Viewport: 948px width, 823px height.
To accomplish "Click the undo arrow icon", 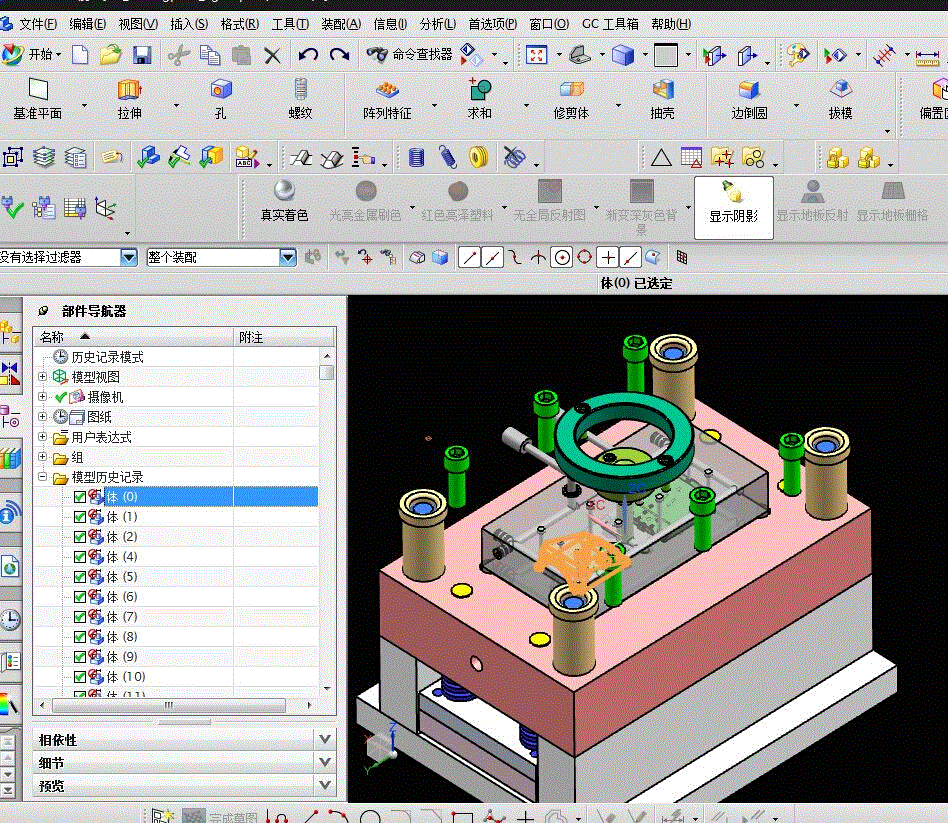I will pyautogui.click(x=308, y=55).
